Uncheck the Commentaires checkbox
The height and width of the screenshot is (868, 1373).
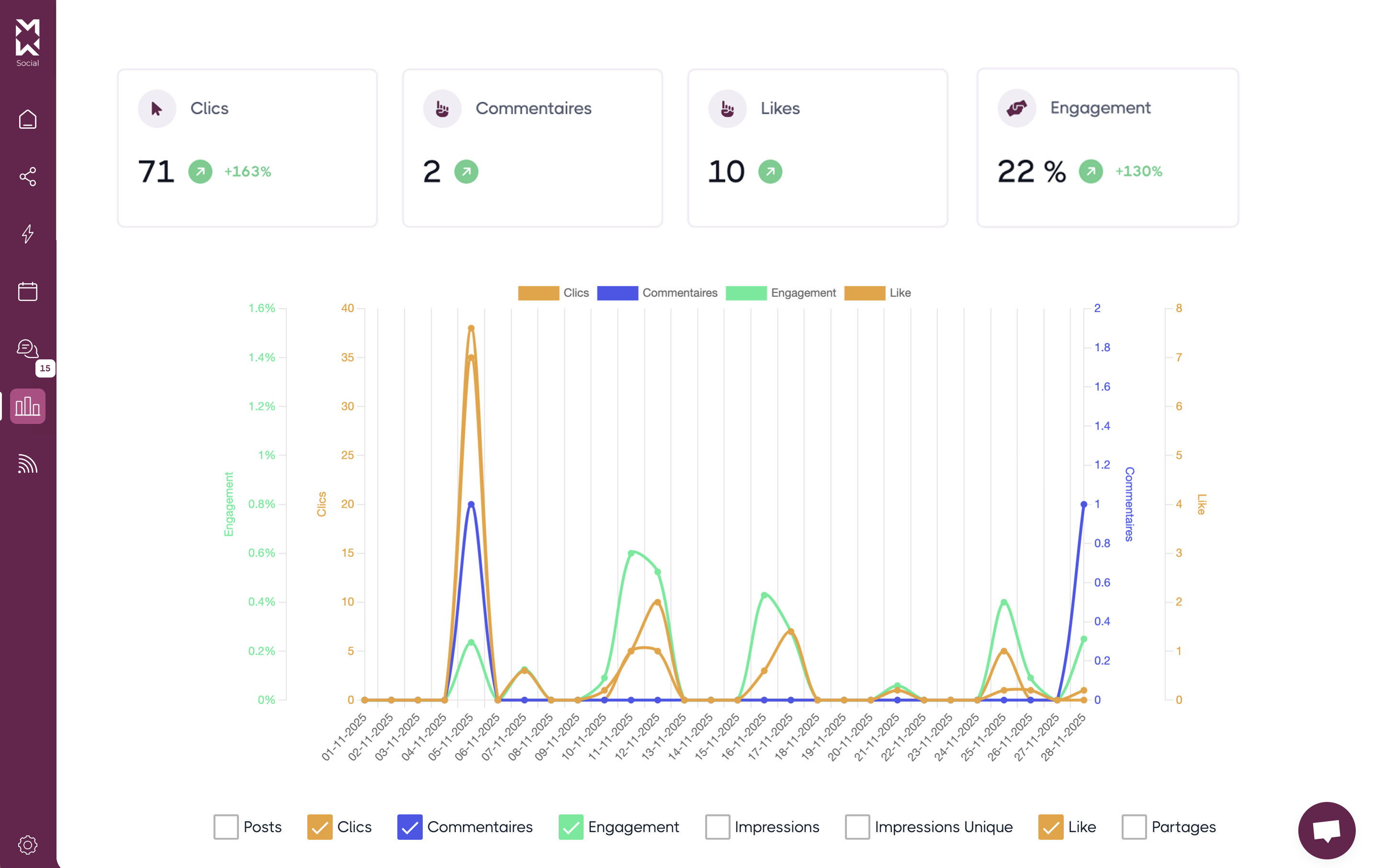tap(409, 827)
